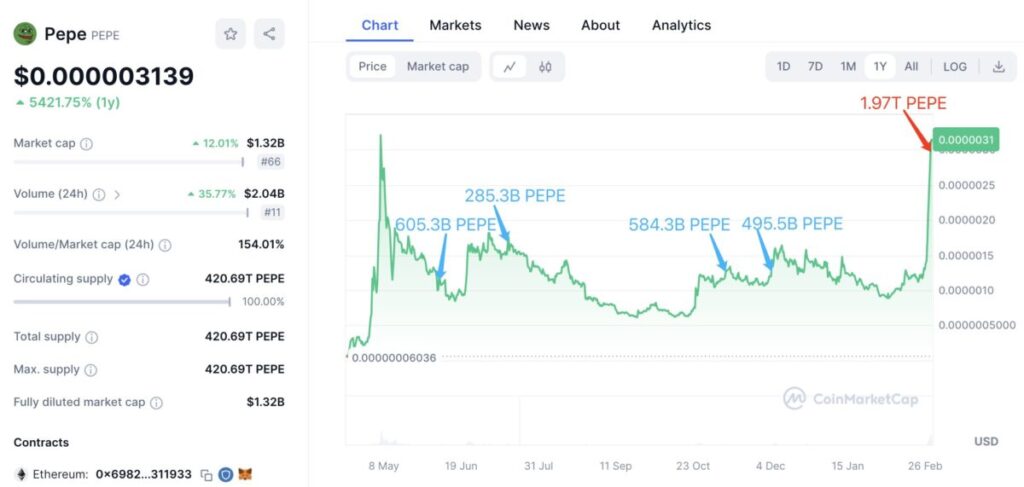The height and width of the screenshot is (487, 1024).
Task: Switch to the Analytics tab
Action: click(x=681, y=25)
